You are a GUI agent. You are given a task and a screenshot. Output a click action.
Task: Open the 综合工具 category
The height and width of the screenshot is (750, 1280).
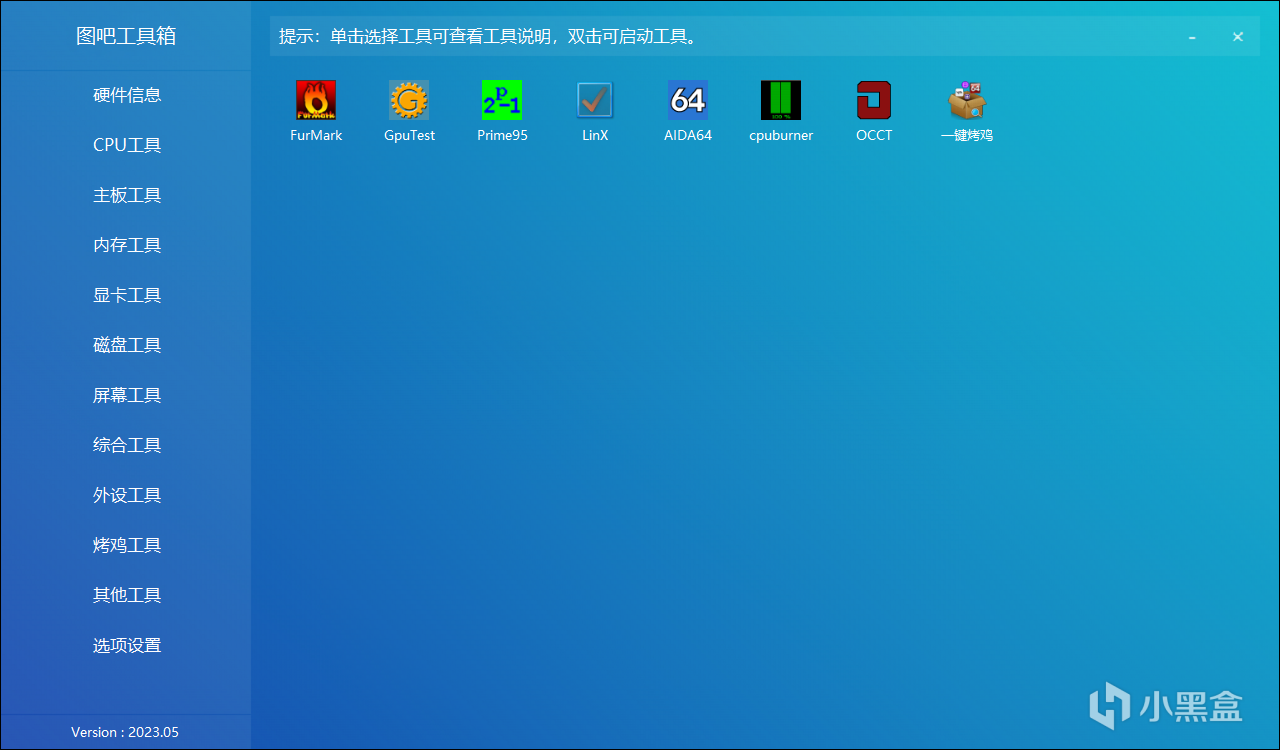(127, 445)
